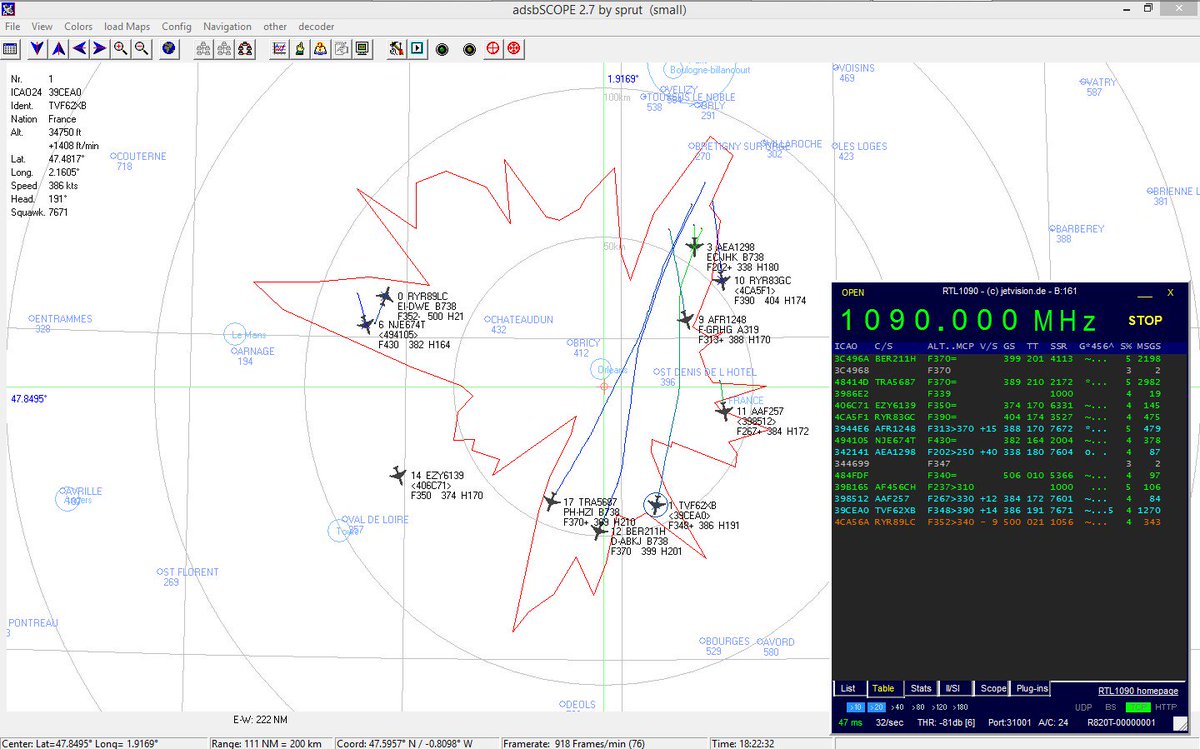Image resolution: width=1200 pixels, height=749 pixels.
Task: Toggle the >10 filter in RTL1090
Action: tap(854, 707)
